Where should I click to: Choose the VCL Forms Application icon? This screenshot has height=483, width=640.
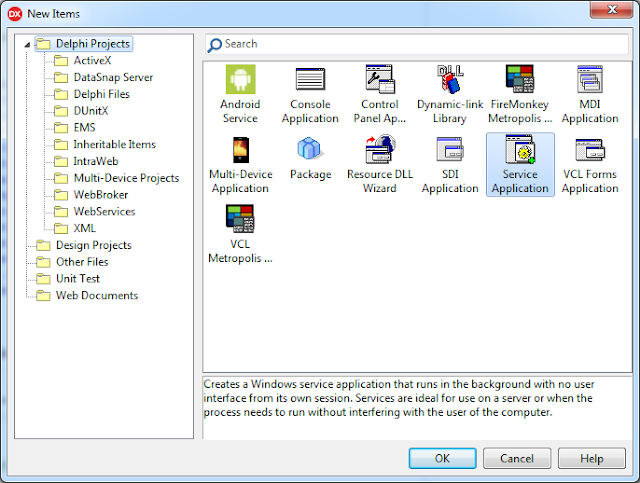coord(590,150)
